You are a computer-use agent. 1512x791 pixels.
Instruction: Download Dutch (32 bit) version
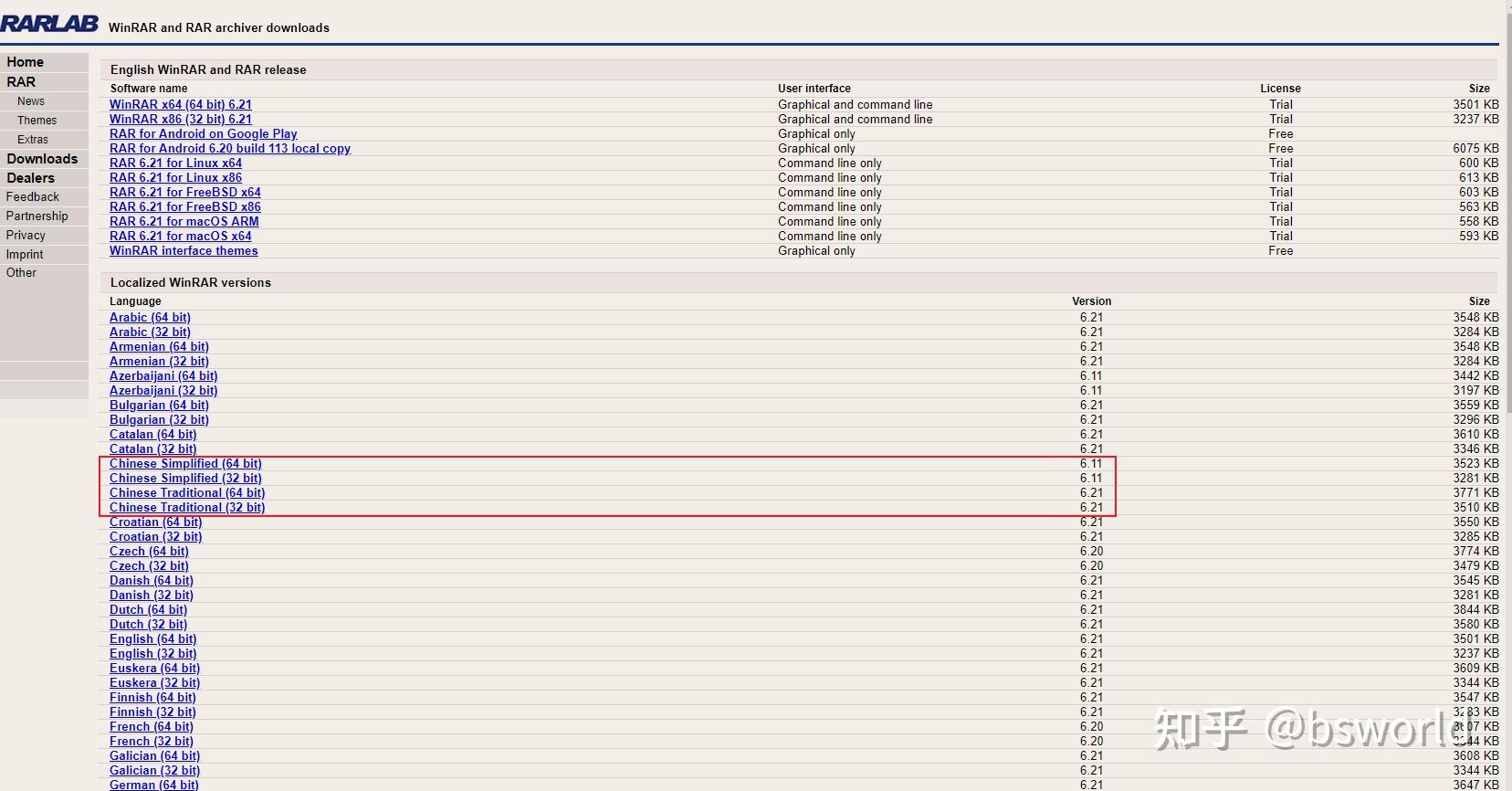[148, 625]
